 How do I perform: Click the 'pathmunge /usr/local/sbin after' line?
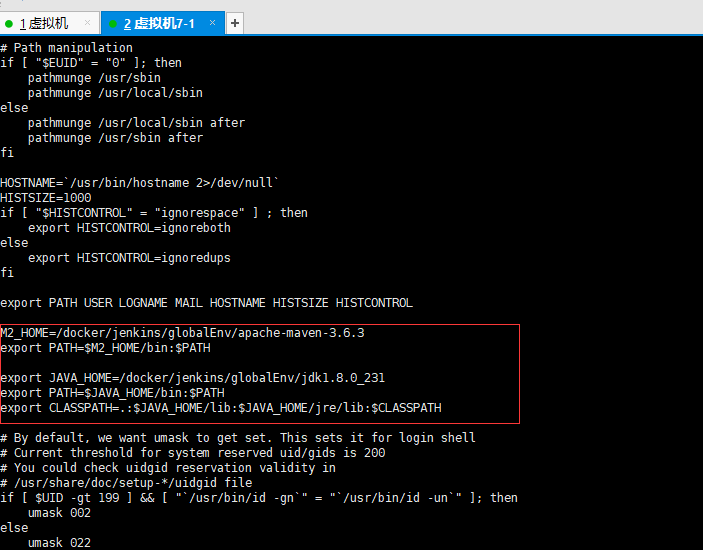[x=136, y=122]
